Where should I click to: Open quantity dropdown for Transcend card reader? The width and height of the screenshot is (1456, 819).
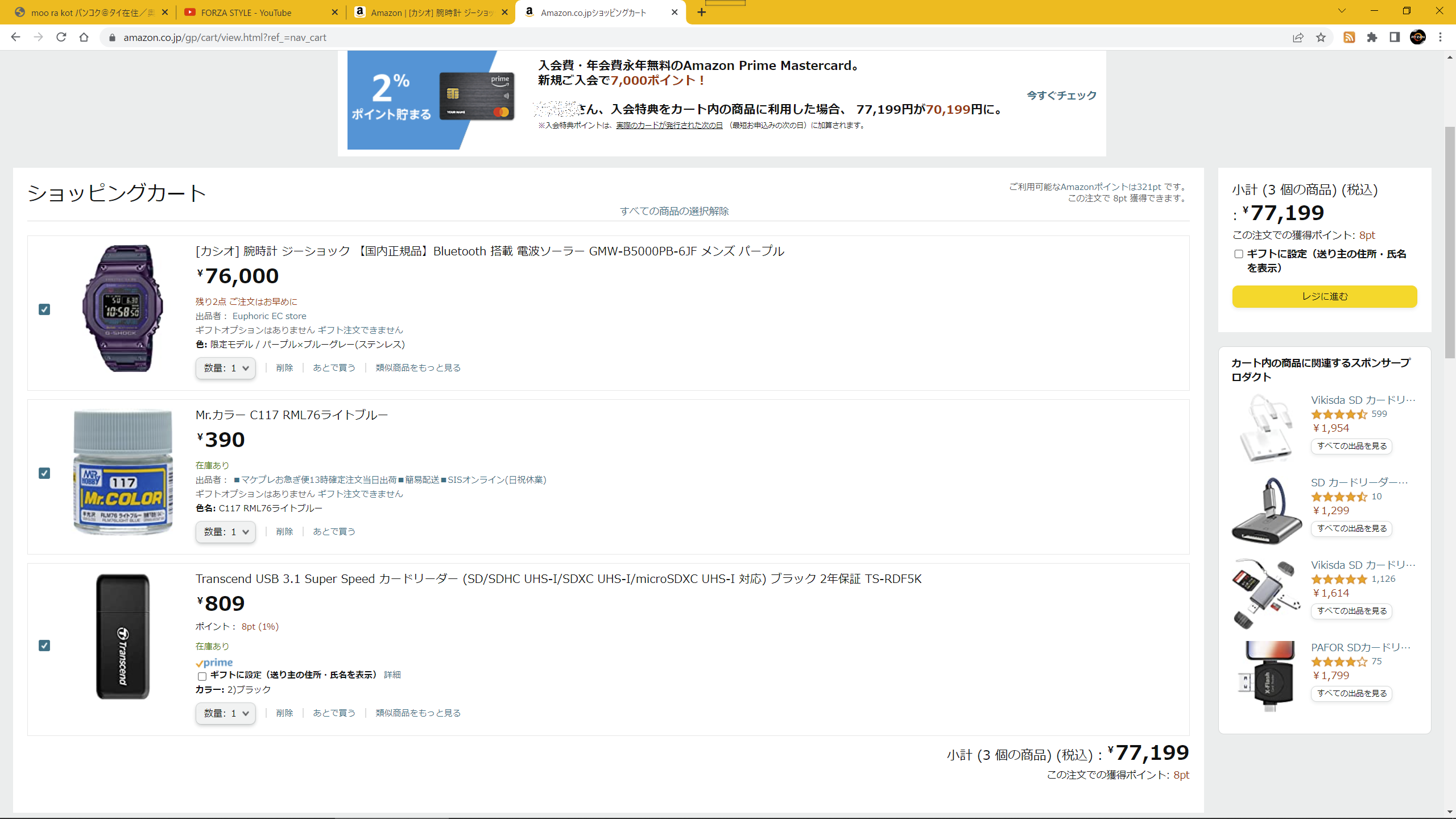coord(226,713)
